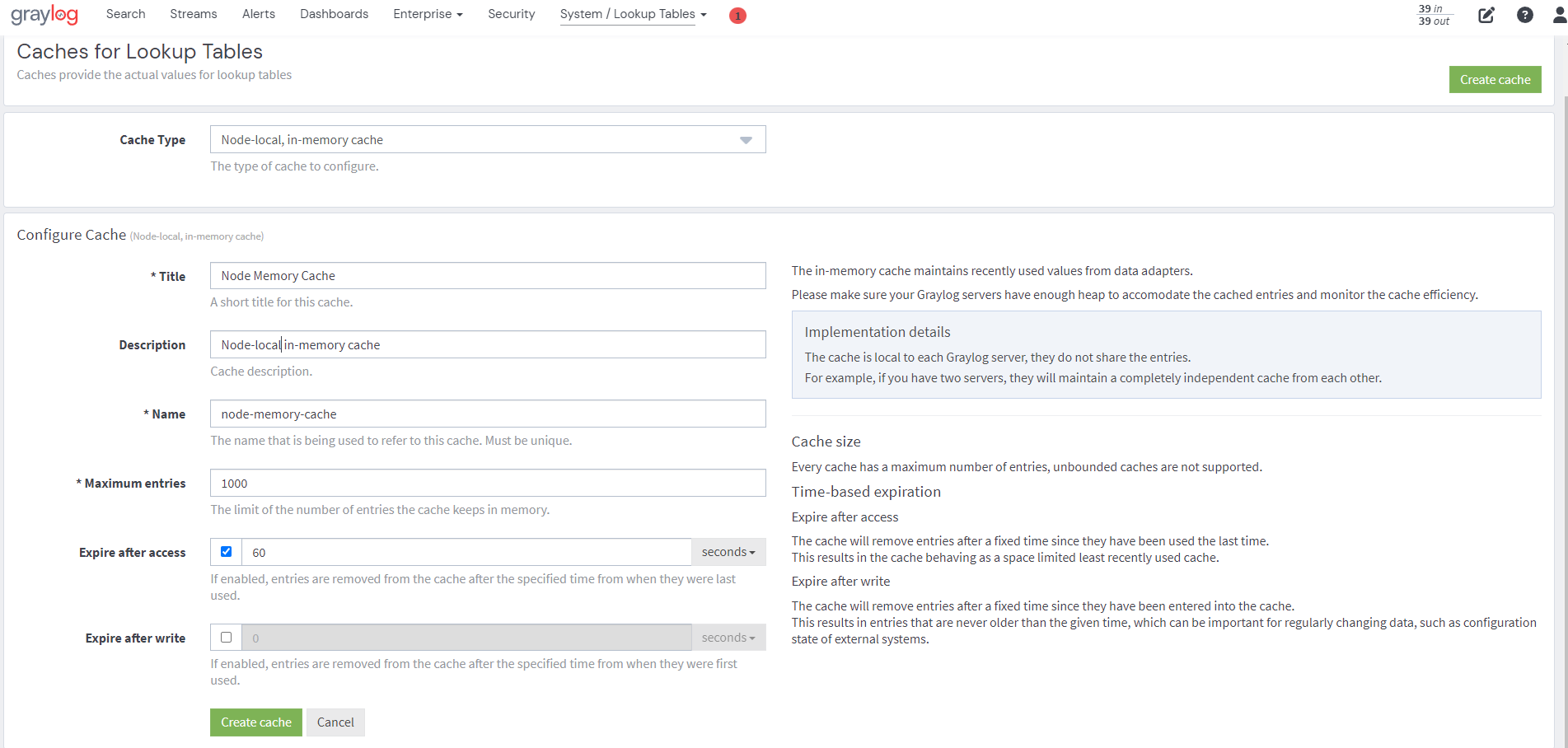The height and width of the screenshot is (748, 1568).
Task: Open the Alerts page
Action: 259,14
